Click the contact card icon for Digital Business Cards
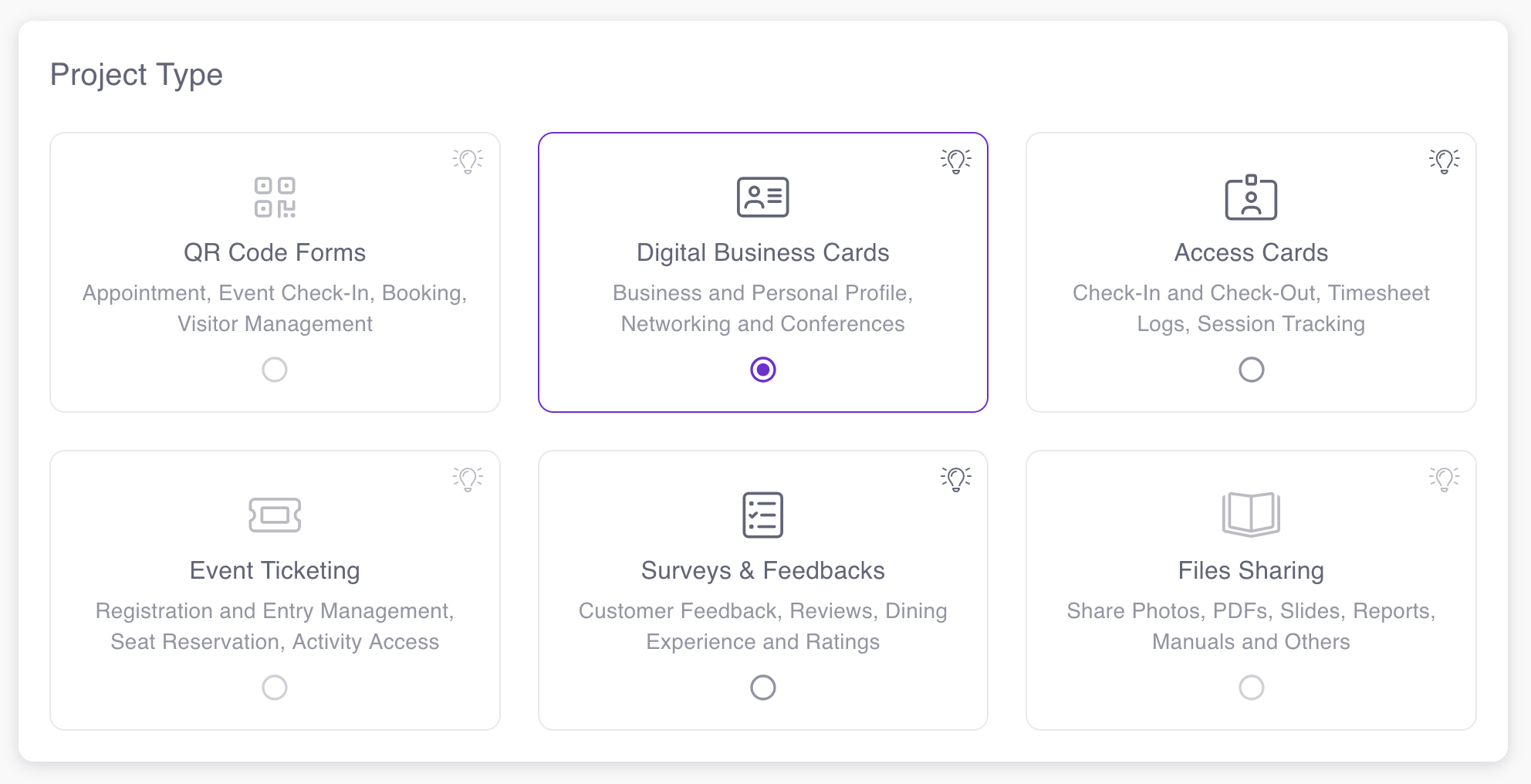This screenshot has height=784, width=1531. coord(762,197)
